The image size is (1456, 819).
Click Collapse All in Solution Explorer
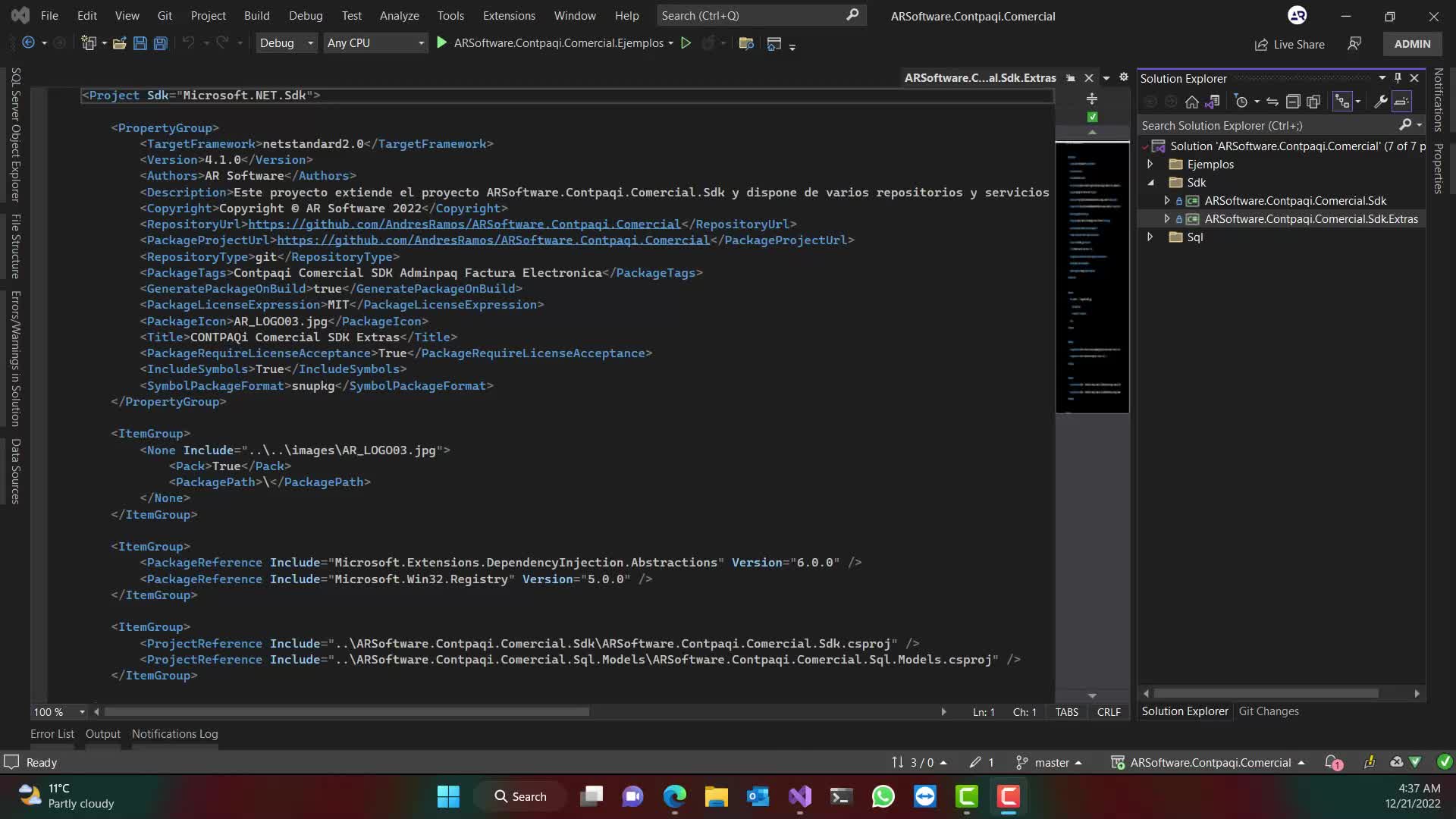pos(1293,102)
